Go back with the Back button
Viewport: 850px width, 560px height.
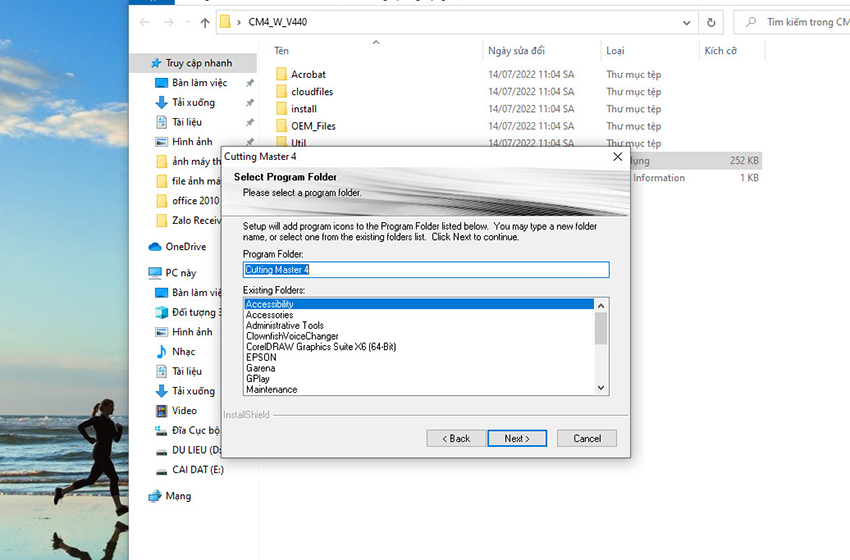pyautogui.click(x=456, y=438)
